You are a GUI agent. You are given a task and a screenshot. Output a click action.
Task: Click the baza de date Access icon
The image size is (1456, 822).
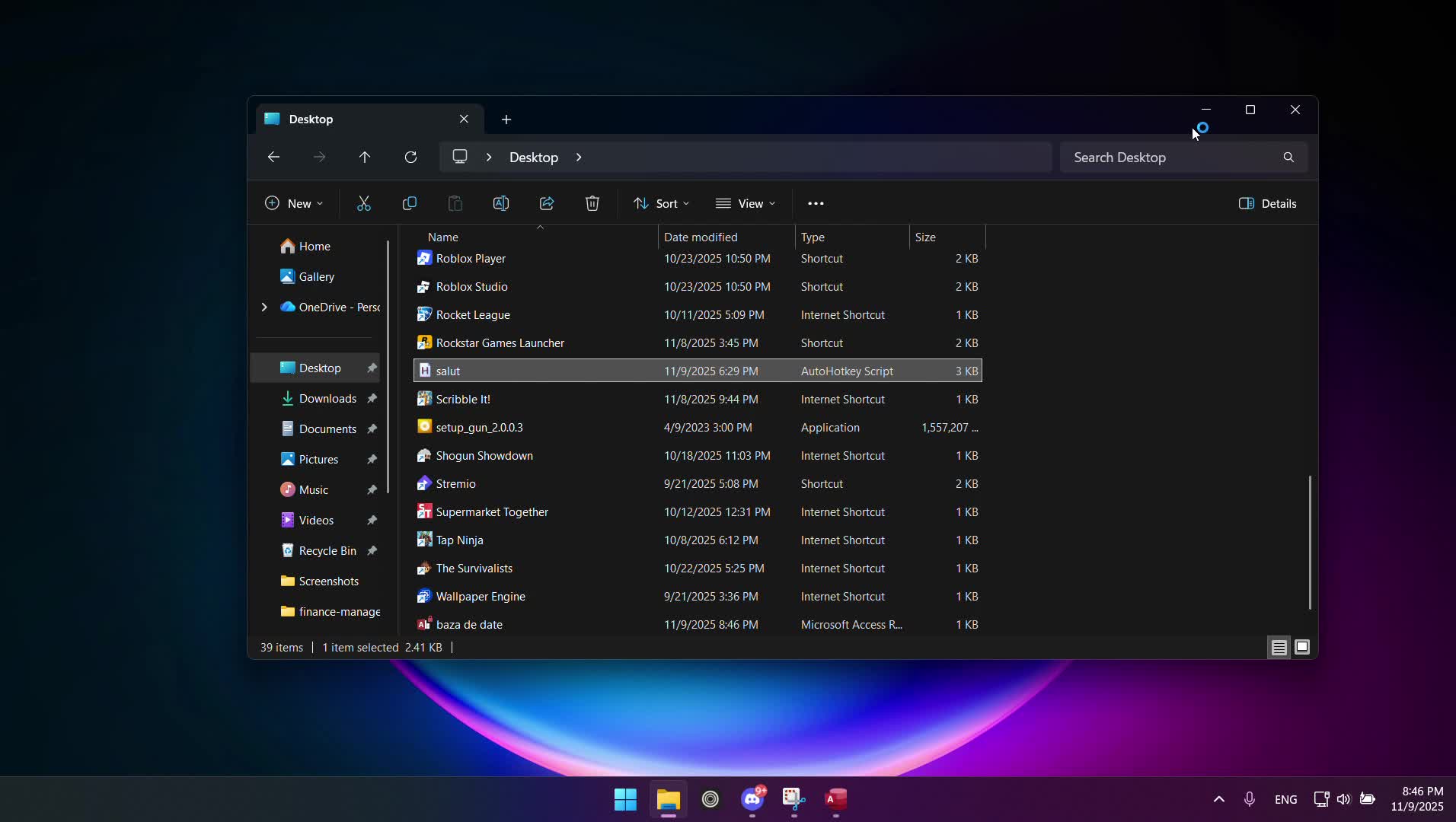click(x=424, y=624)
